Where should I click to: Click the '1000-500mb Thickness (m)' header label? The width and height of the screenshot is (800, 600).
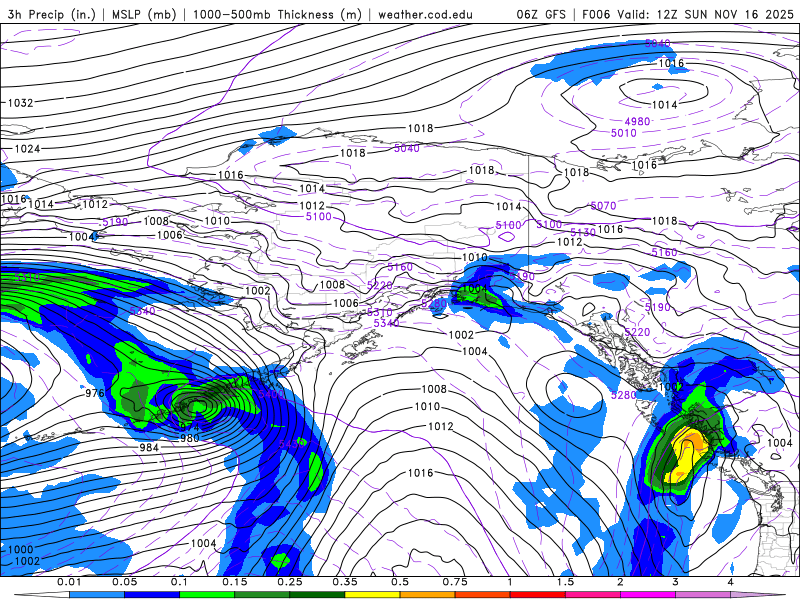277,14
